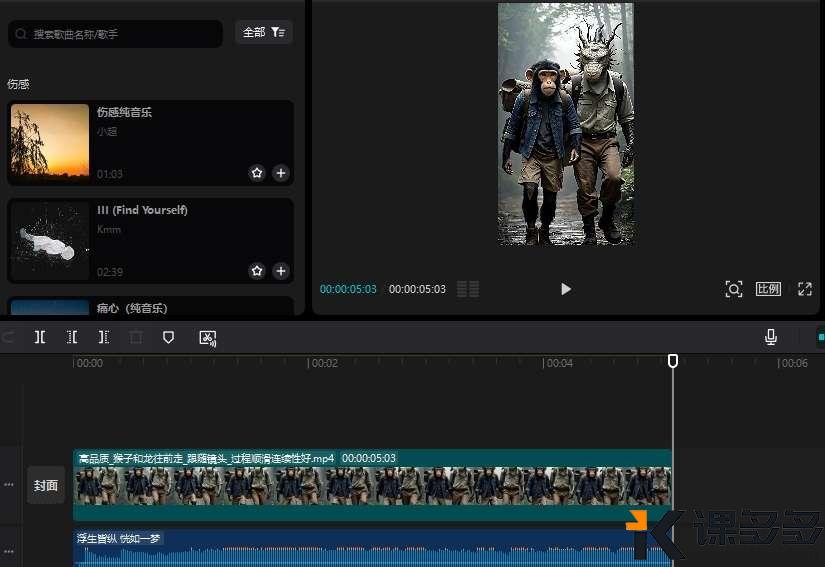Select the mp4 video clip on the timeline
Viewport: 825px width, 567px height.
[373, 485]
